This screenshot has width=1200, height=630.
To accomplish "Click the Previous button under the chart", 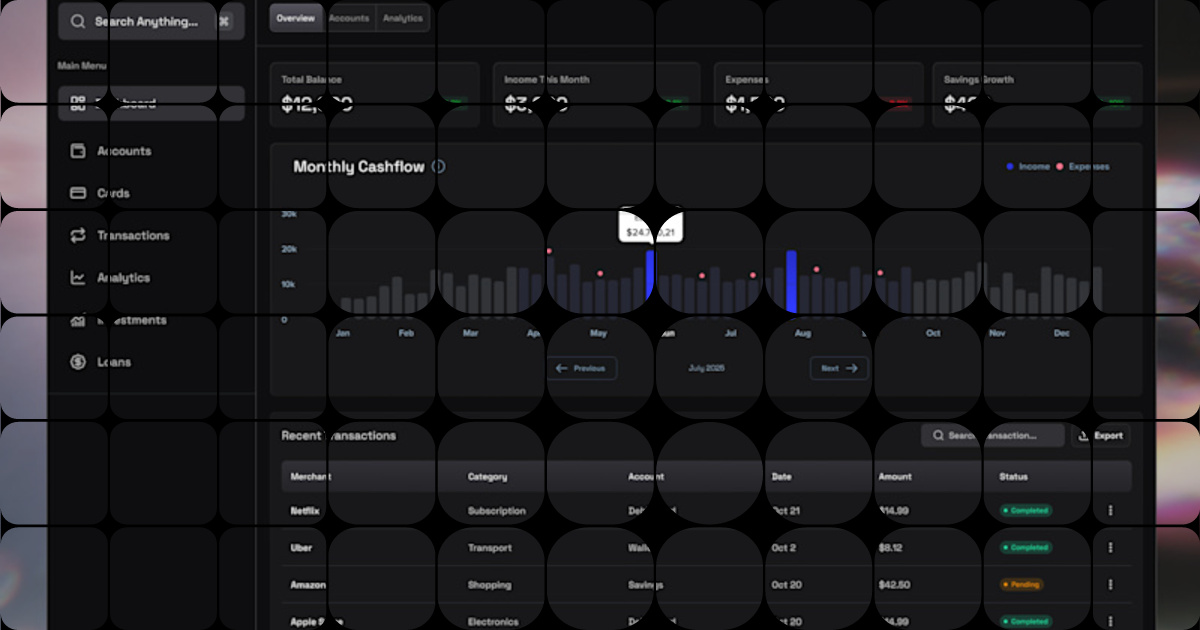I will click(581, 368).
